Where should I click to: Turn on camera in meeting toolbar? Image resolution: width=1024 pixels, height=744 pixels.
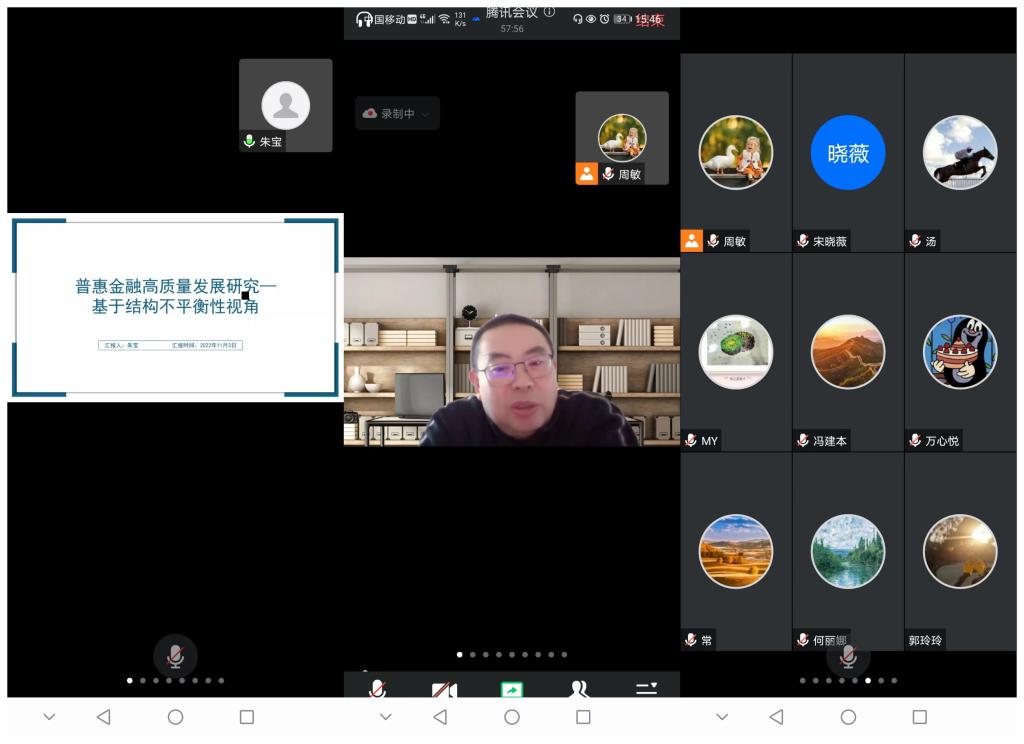click(444, 689)
